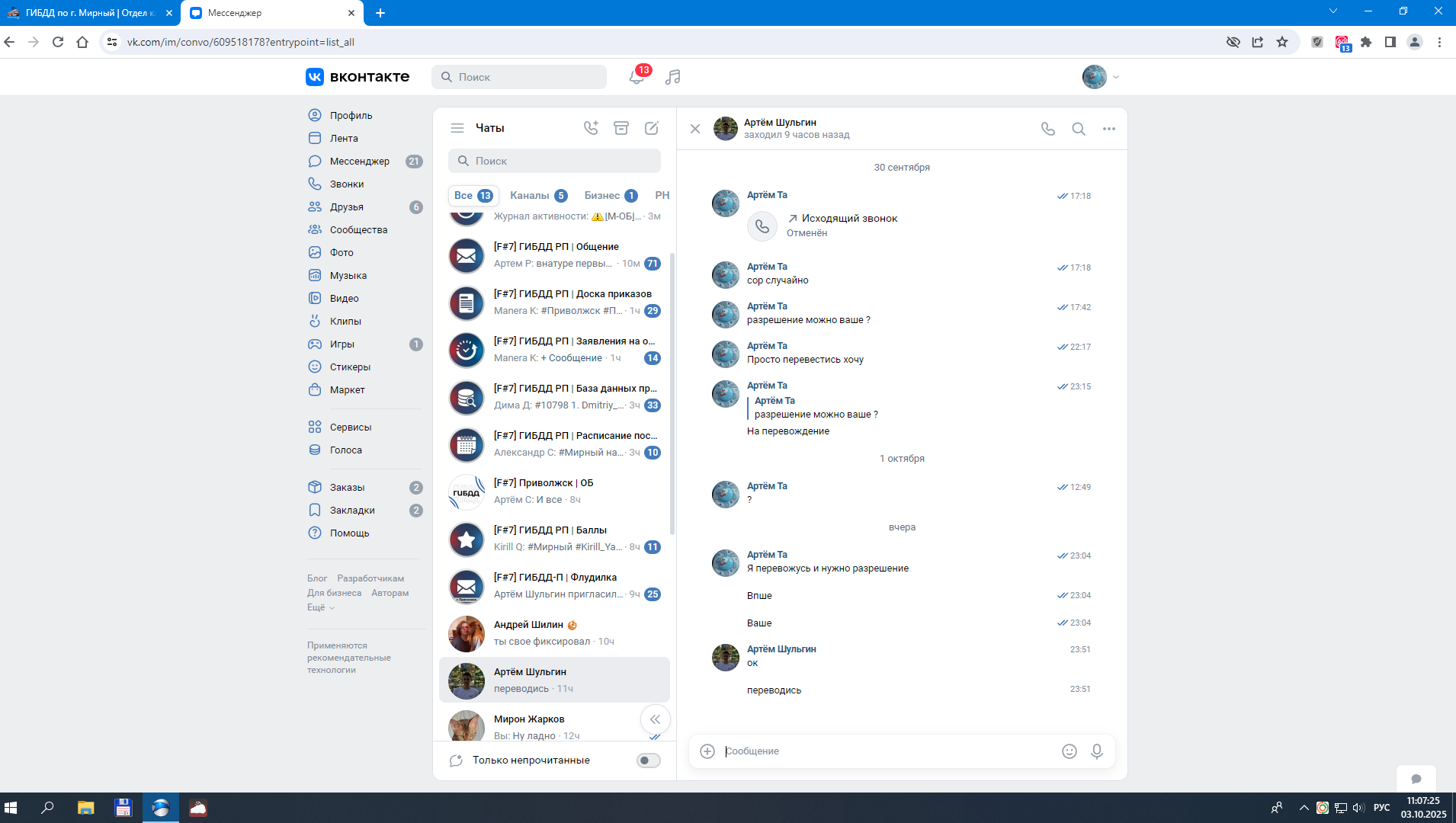
Task: Open Сервисы icon in sidebar
Action: pyautogui.click(x=315, y=427)
